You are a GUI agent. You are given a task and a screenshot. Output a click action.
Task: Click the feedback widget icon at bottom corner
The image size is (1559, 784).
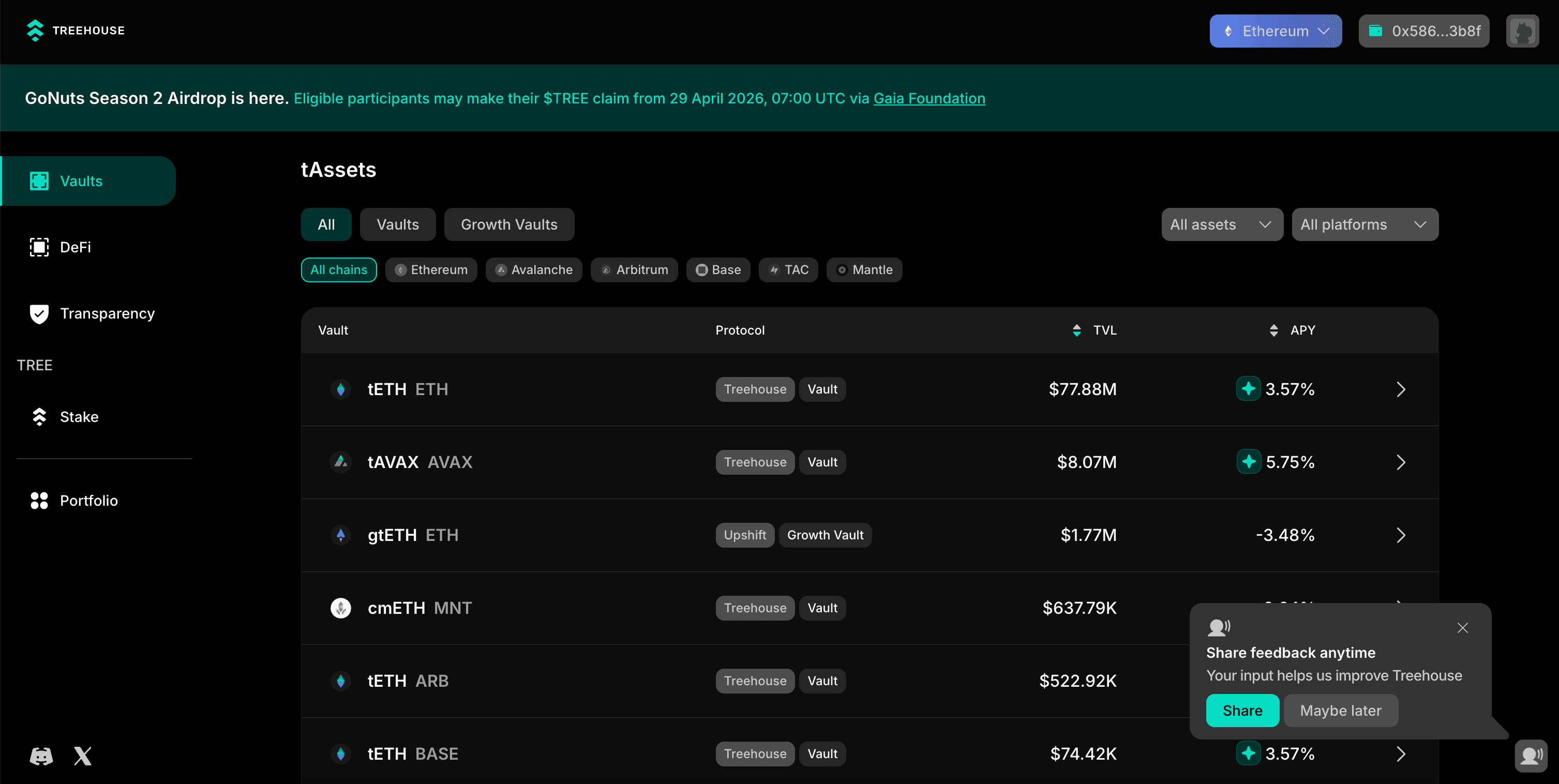1531,755
